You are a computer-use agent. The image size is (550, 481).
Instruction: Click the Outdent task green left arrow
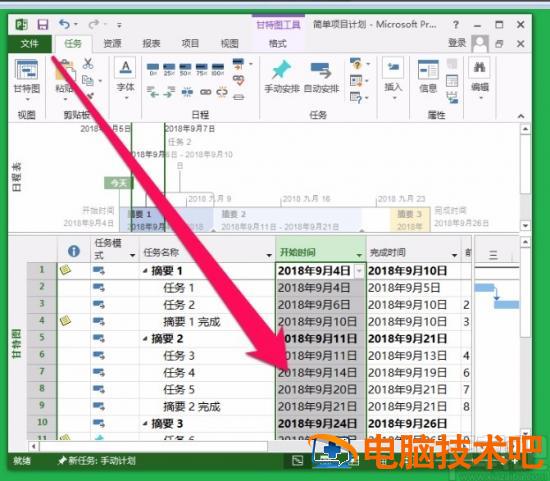click(x=153, y=92)
